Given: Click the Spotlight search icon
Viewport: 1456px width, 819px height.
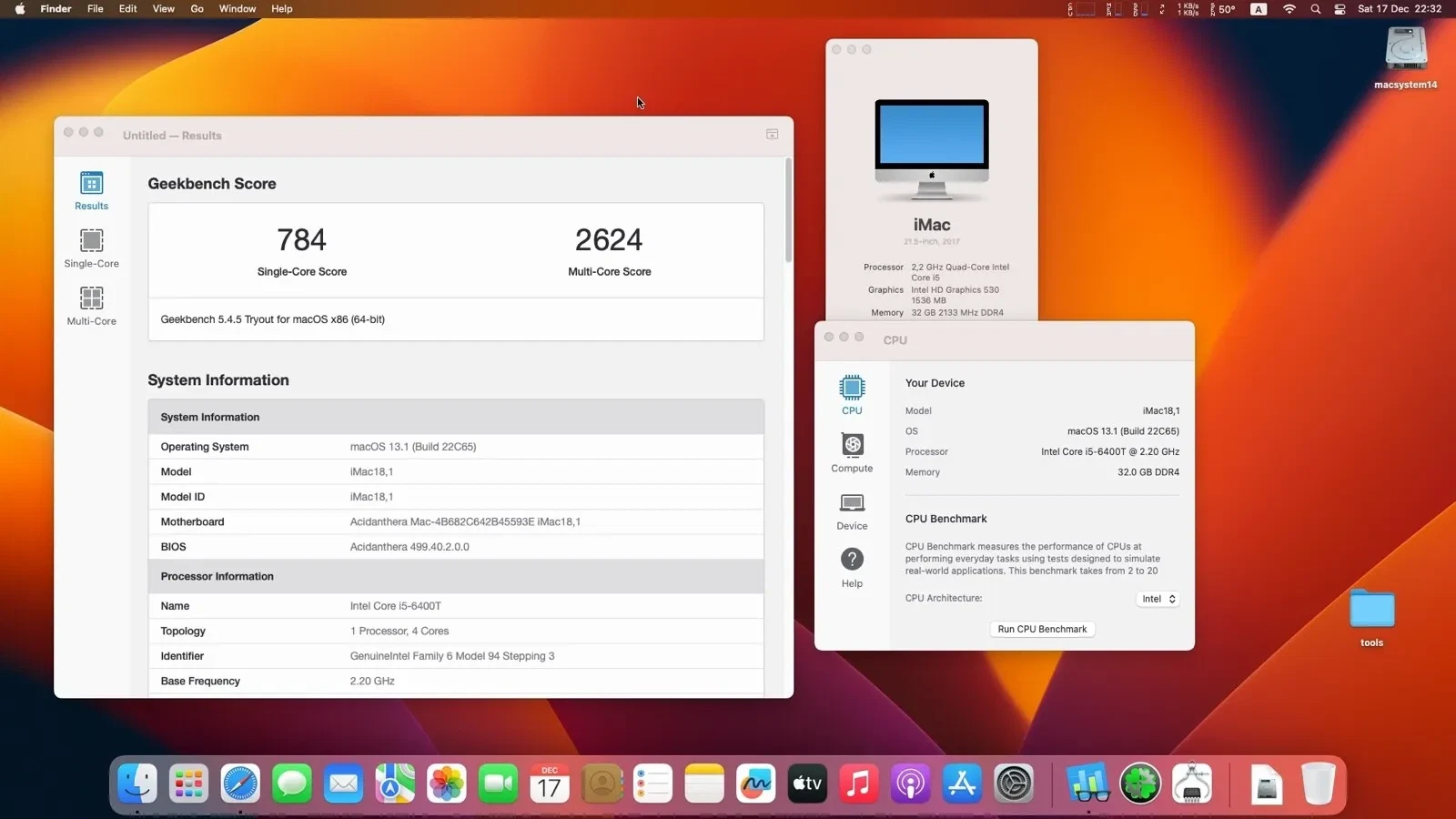Looking at the screenshot, I should coord(1315,9).
